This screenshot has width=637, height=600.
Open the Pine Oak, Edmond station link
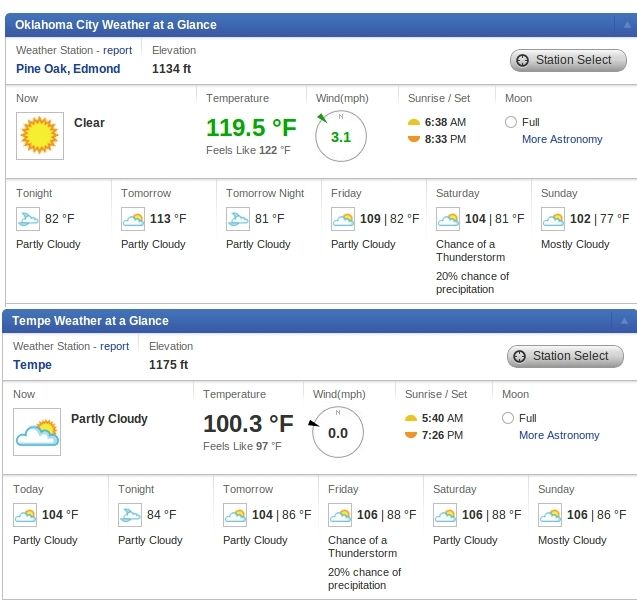pyautogui.click(x=68, y=69)
